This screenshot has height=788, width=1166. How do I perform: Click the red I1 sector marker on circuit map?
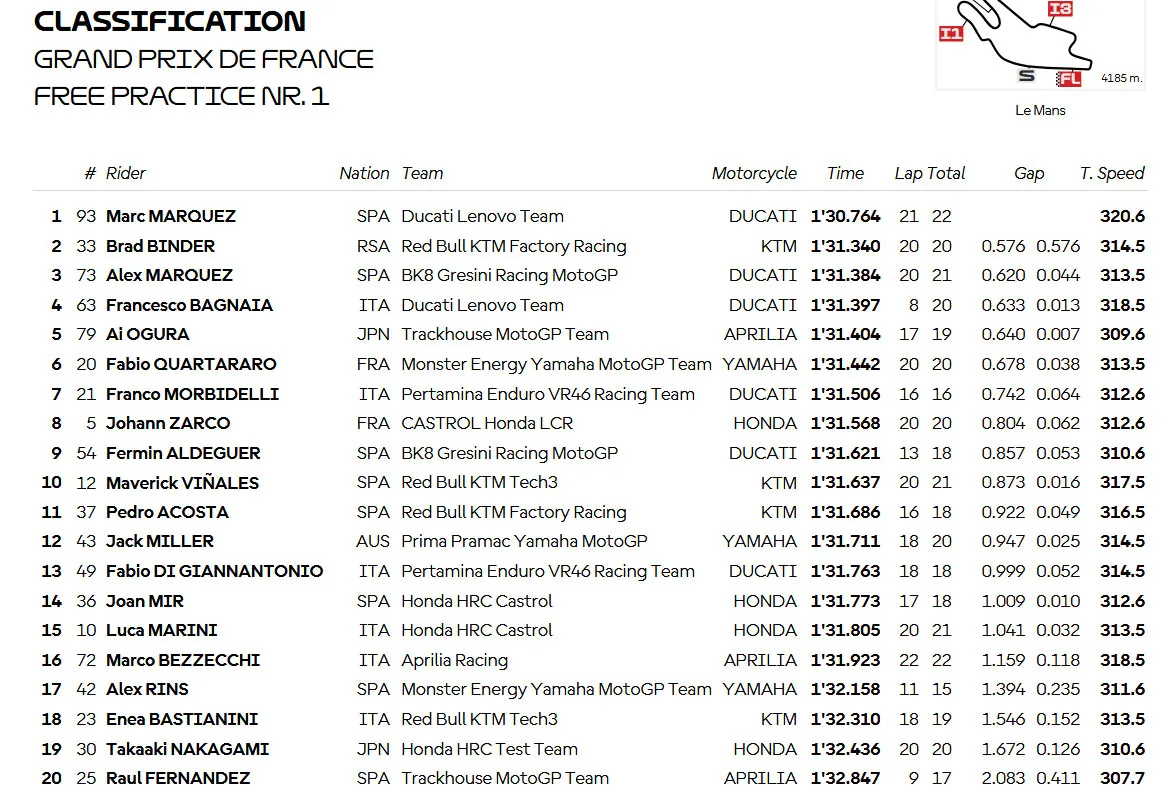[951, 33]
